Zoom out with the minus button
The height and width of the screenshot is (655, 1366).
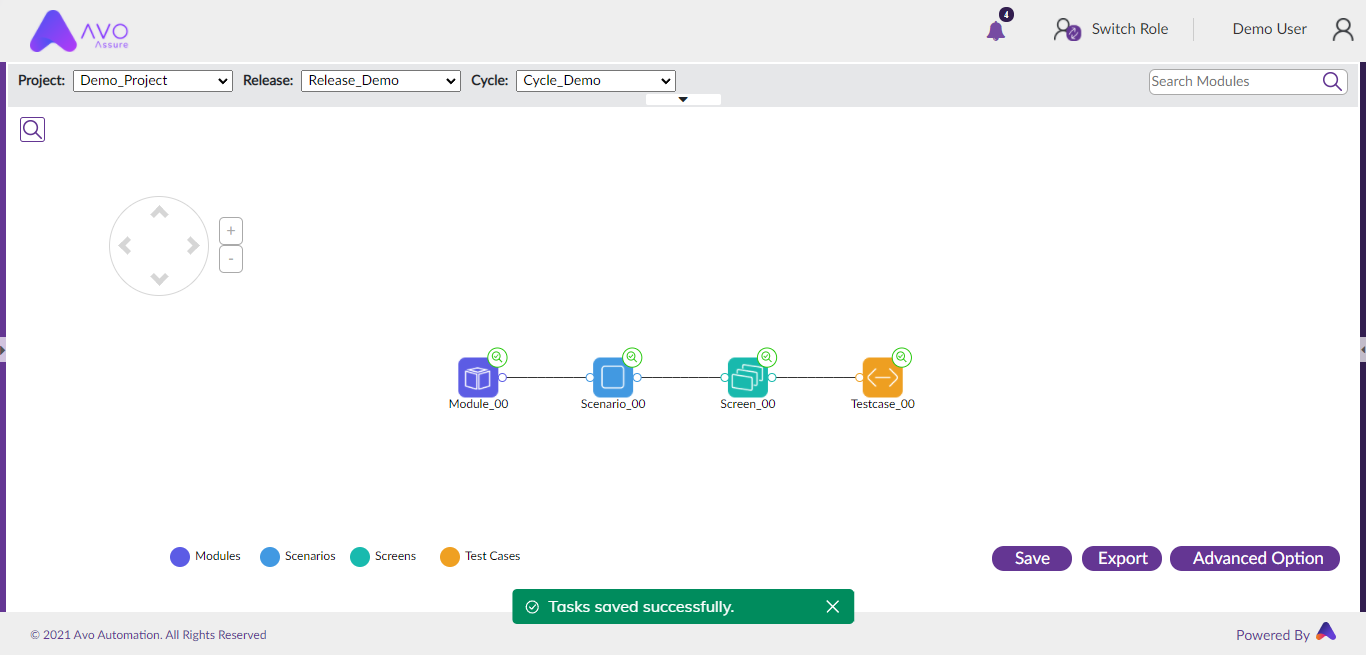pos(231,259)
